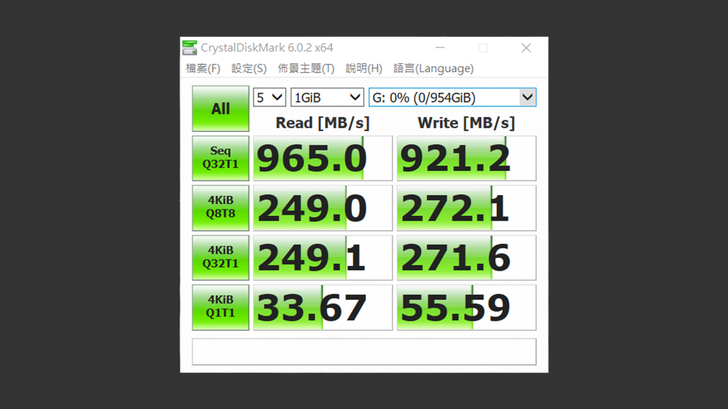The image size is (728, 409).
Task: Click the 4KiB Q8T8 write value 272.1
Action: click(x=466, y=208)
